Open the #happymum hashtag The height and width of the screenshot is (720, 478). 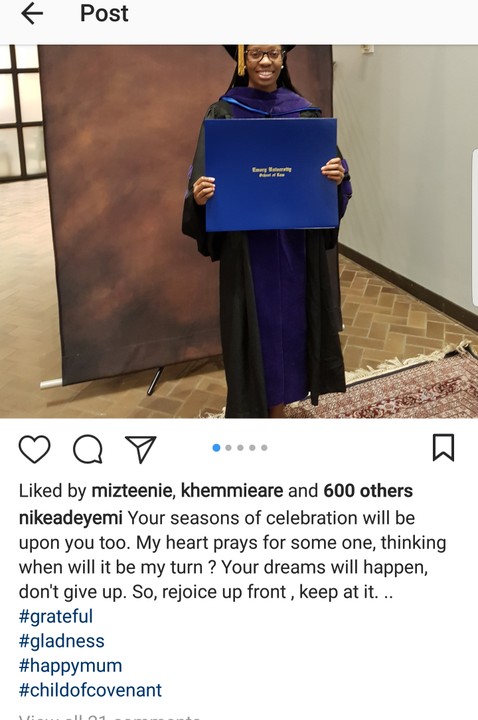70,665
